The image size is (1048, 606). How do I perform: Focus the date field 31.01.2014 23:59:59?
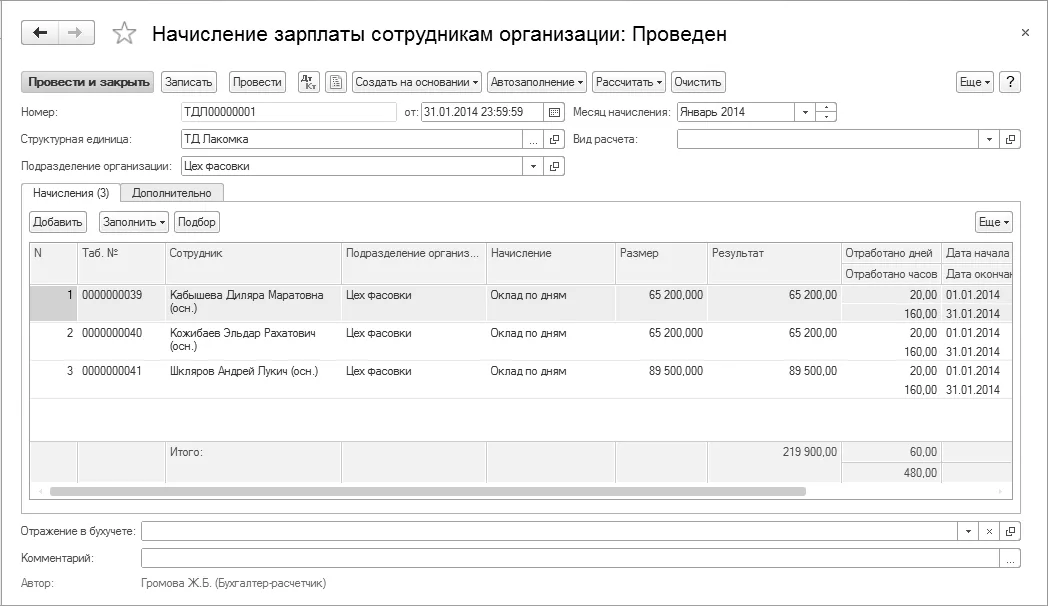(482, 112)
